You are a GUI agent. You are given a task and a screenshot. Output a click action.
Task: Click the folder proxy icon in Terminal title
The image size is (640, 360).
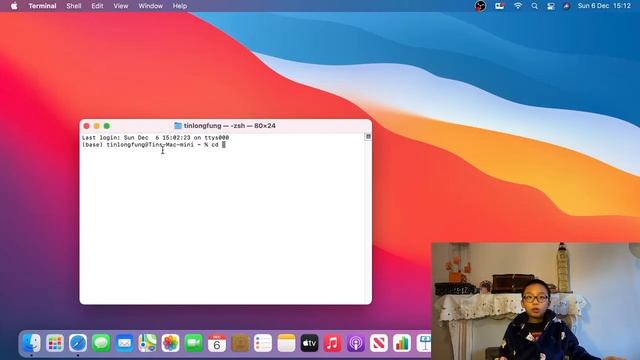(x=178, y=126)
